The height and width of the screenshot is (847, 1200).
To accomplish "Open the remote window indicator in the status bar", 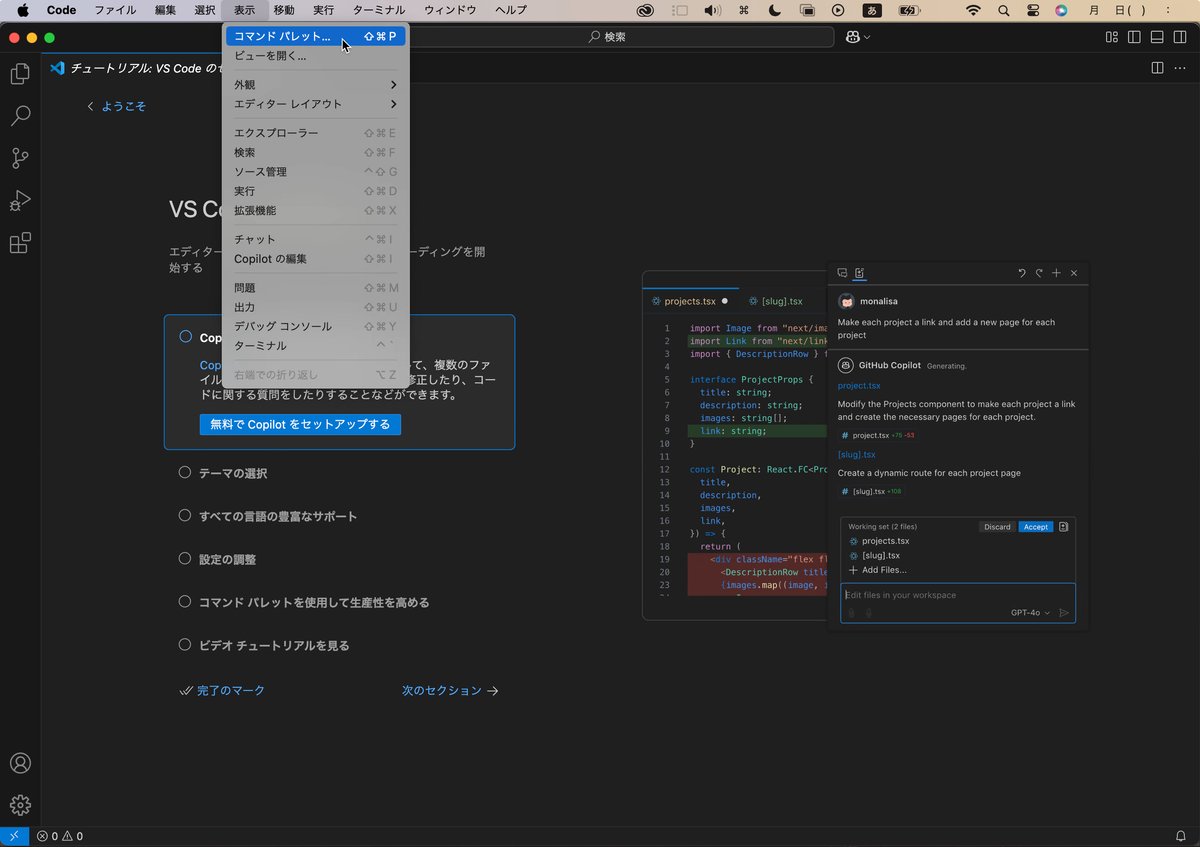I will (x=13, y=836).
